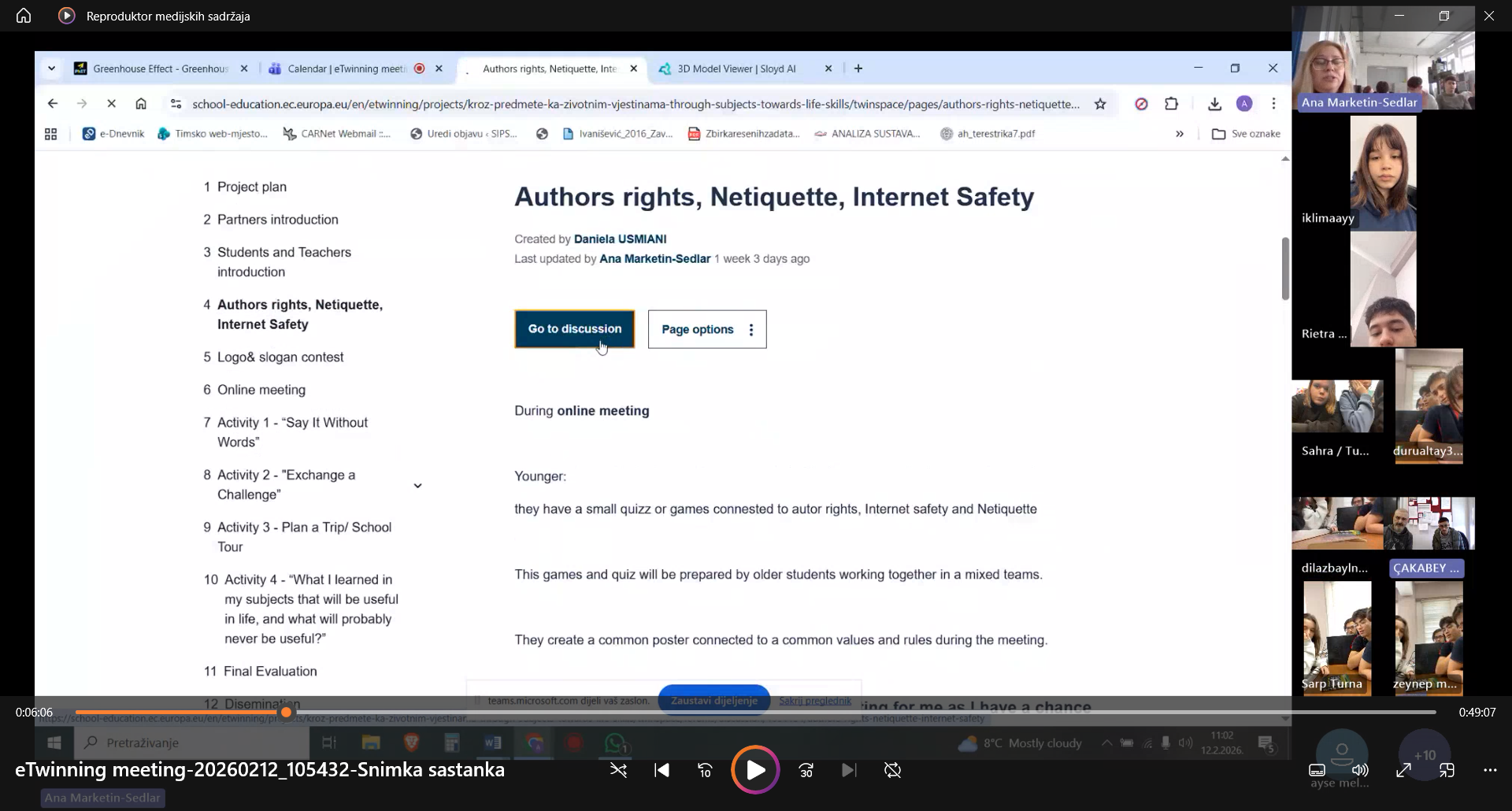Skip back 10 seconds
Image resolution: width=1512 pixels, height=811 pixels.
click(705, 771)
